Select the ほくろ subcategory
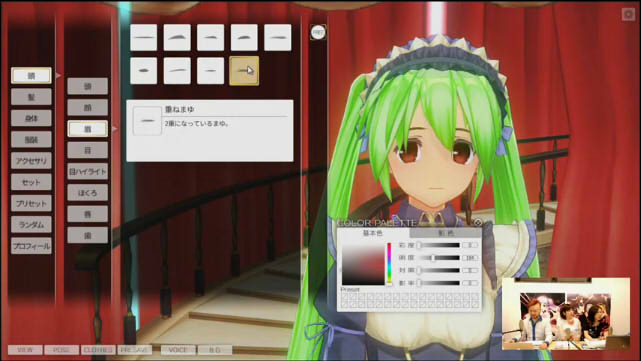641x361 pixels. pyautogui.click(x=87, y=193)
